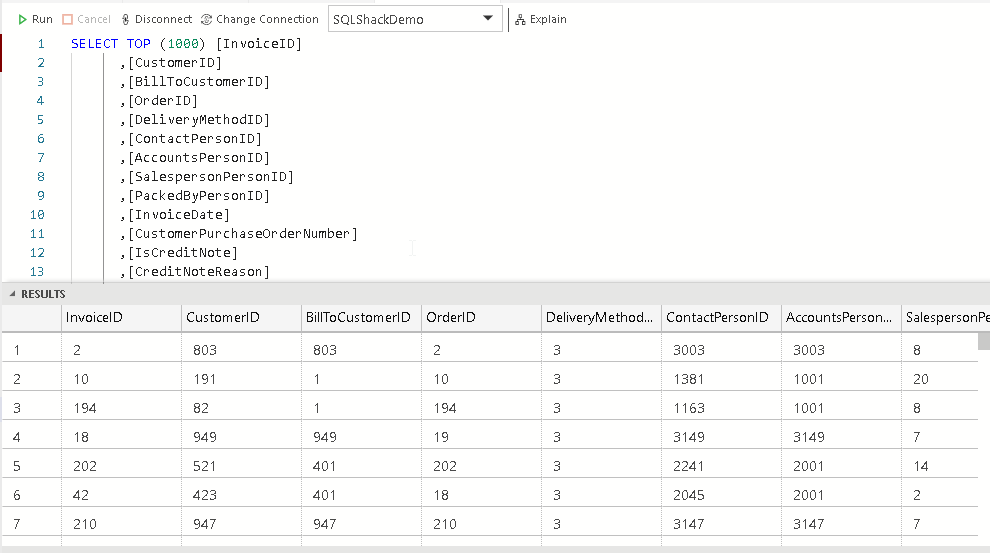Select the InvoiceID column header
Viewport: 990px width, 553px height.
tap(95, 318)
